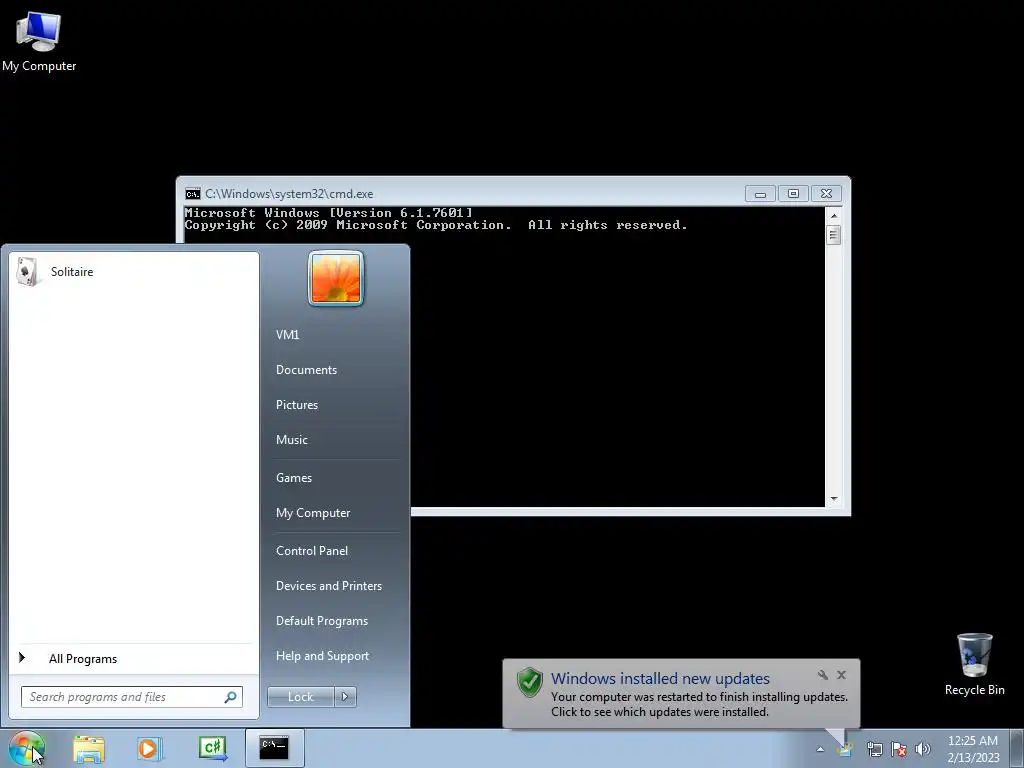Open Default Programs
The height and width of the screenshot is (768, 1024).
tap(321, 621)
